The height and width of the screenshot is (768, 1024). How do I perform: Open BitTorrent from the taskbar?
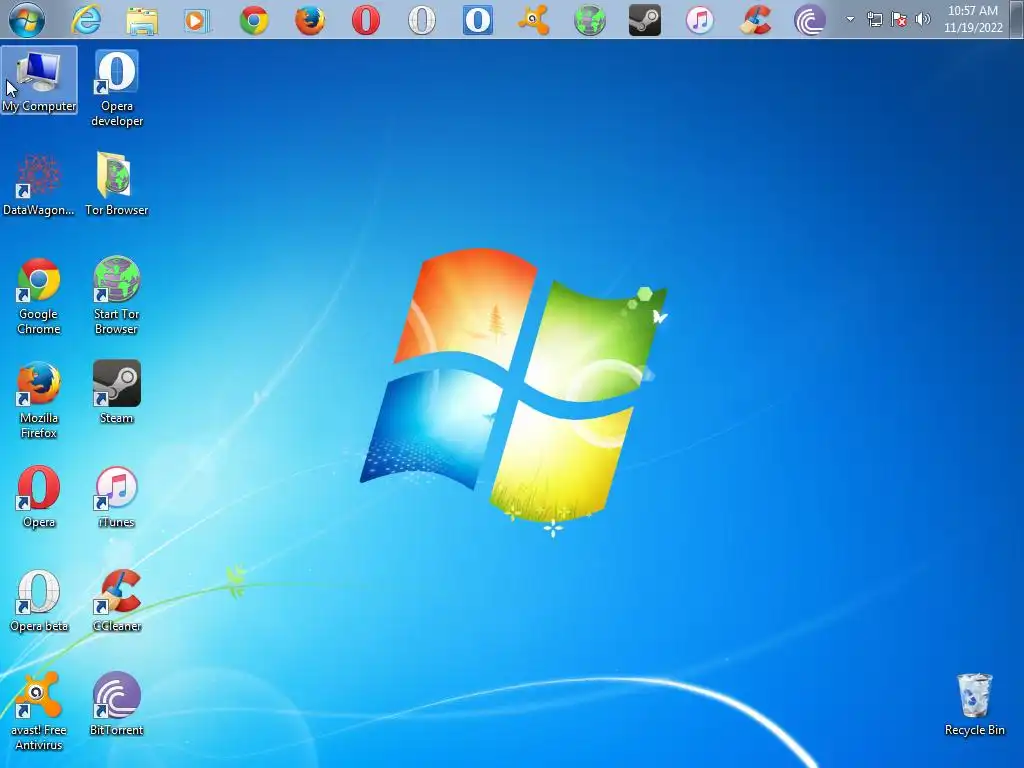click(810, 20)
